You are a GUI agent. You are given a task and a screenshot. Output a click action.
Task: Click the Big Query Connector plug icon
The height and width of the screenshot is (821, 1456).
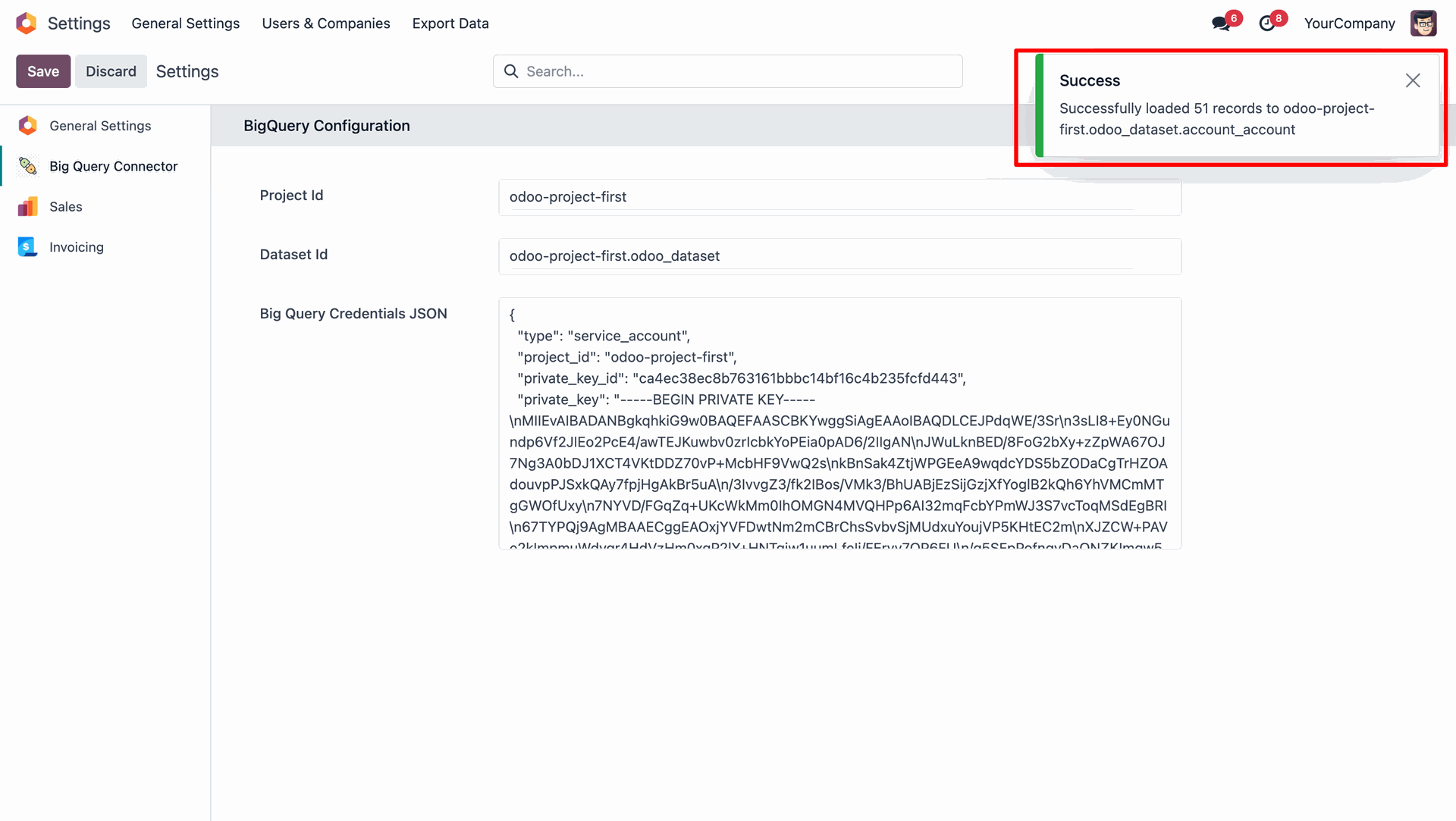coord(28,166)
